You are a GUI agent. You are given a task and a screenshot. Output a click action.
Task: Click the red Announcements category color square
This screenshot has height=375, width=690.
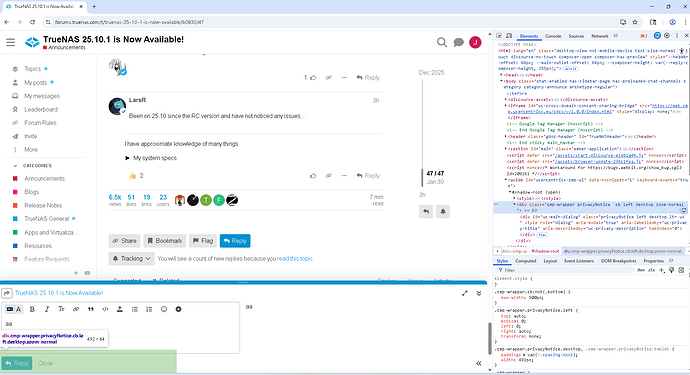pos(15,179)
